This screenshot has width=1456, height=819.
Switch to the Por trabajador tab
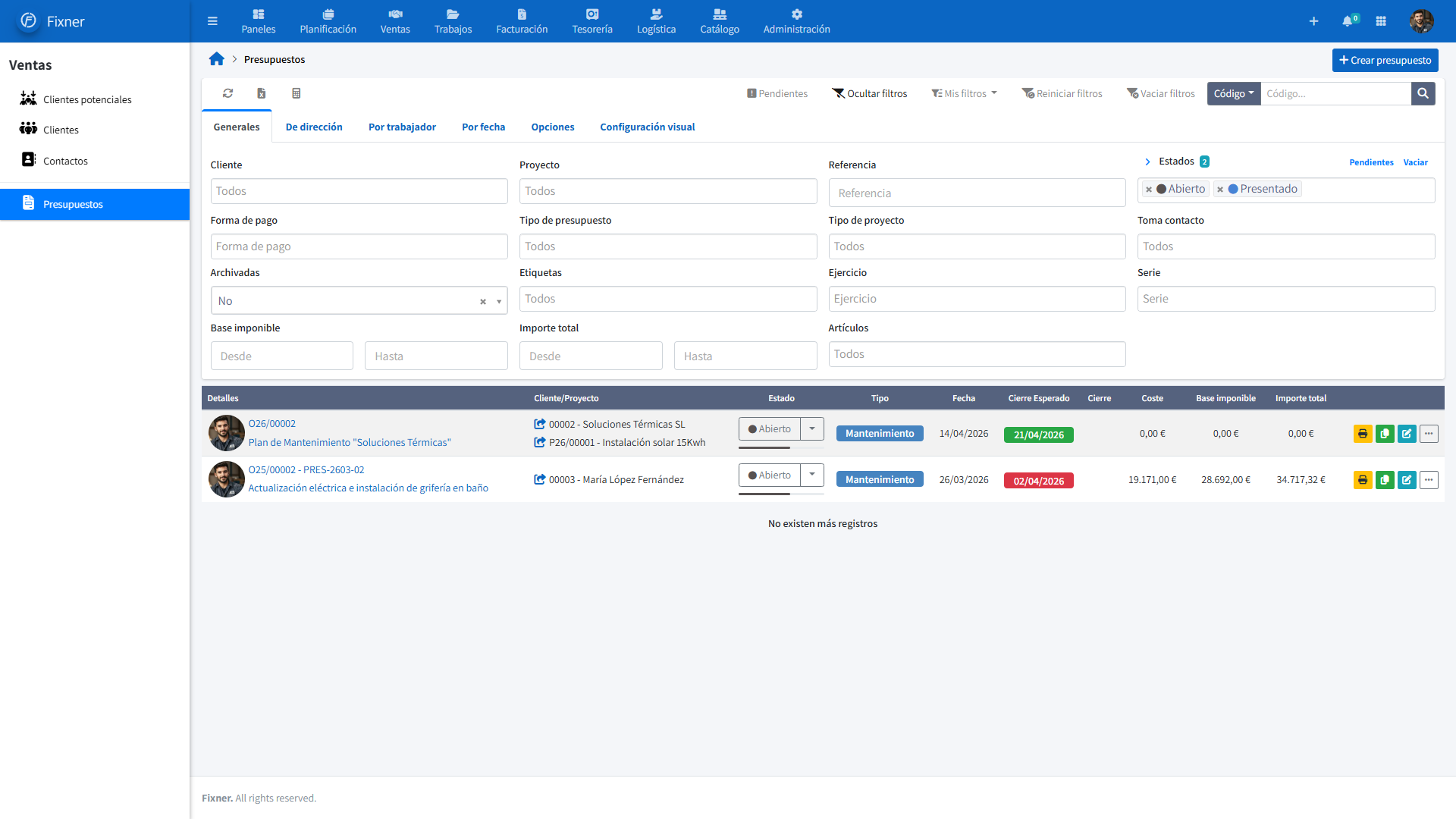tap(402, 127)
